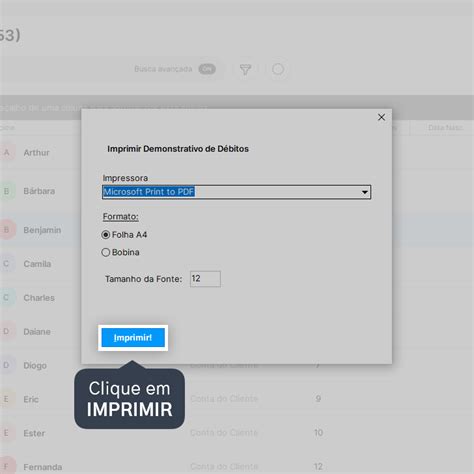Click Ester's avatar circle E
The height and width of the screenshot is (474, 474).
pos(6,433)
